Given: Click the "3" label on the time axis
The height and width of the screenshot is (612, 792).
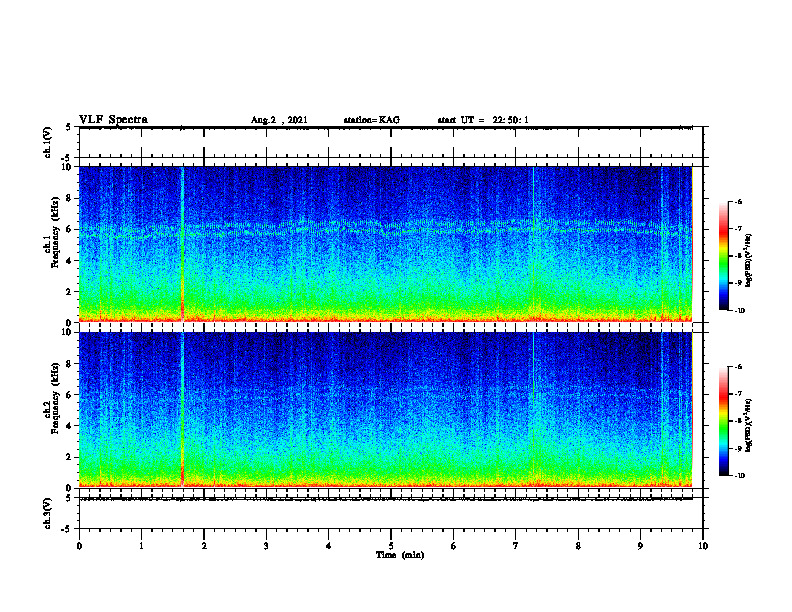Looking at the screenshot, I should click(266, 546).
